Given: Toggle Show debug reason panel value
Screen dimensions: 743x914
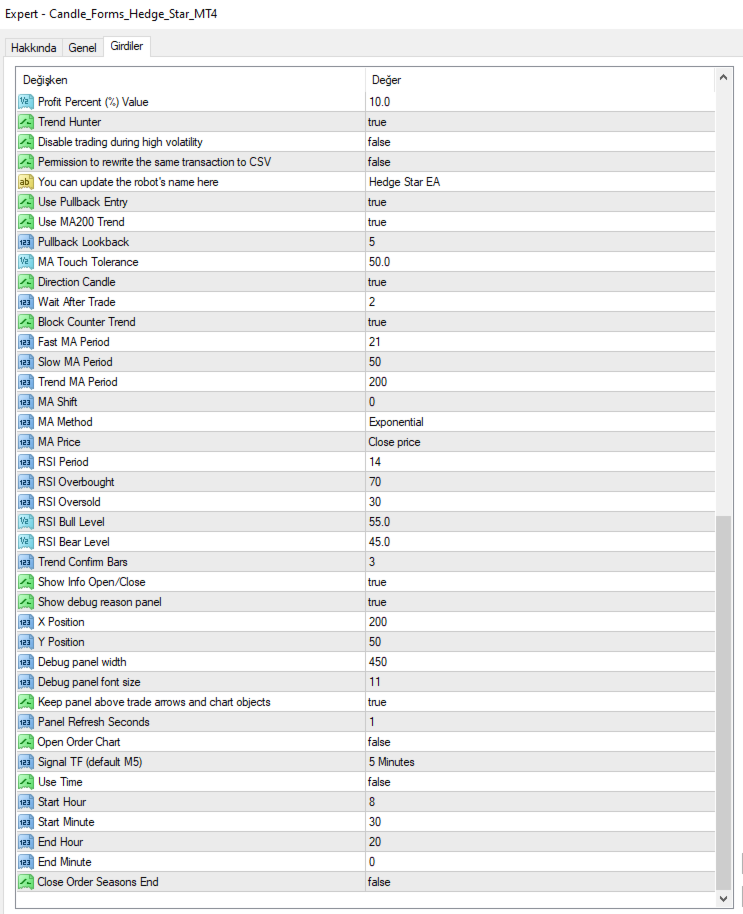Looking at the screenshot, I should coord(540,602).
